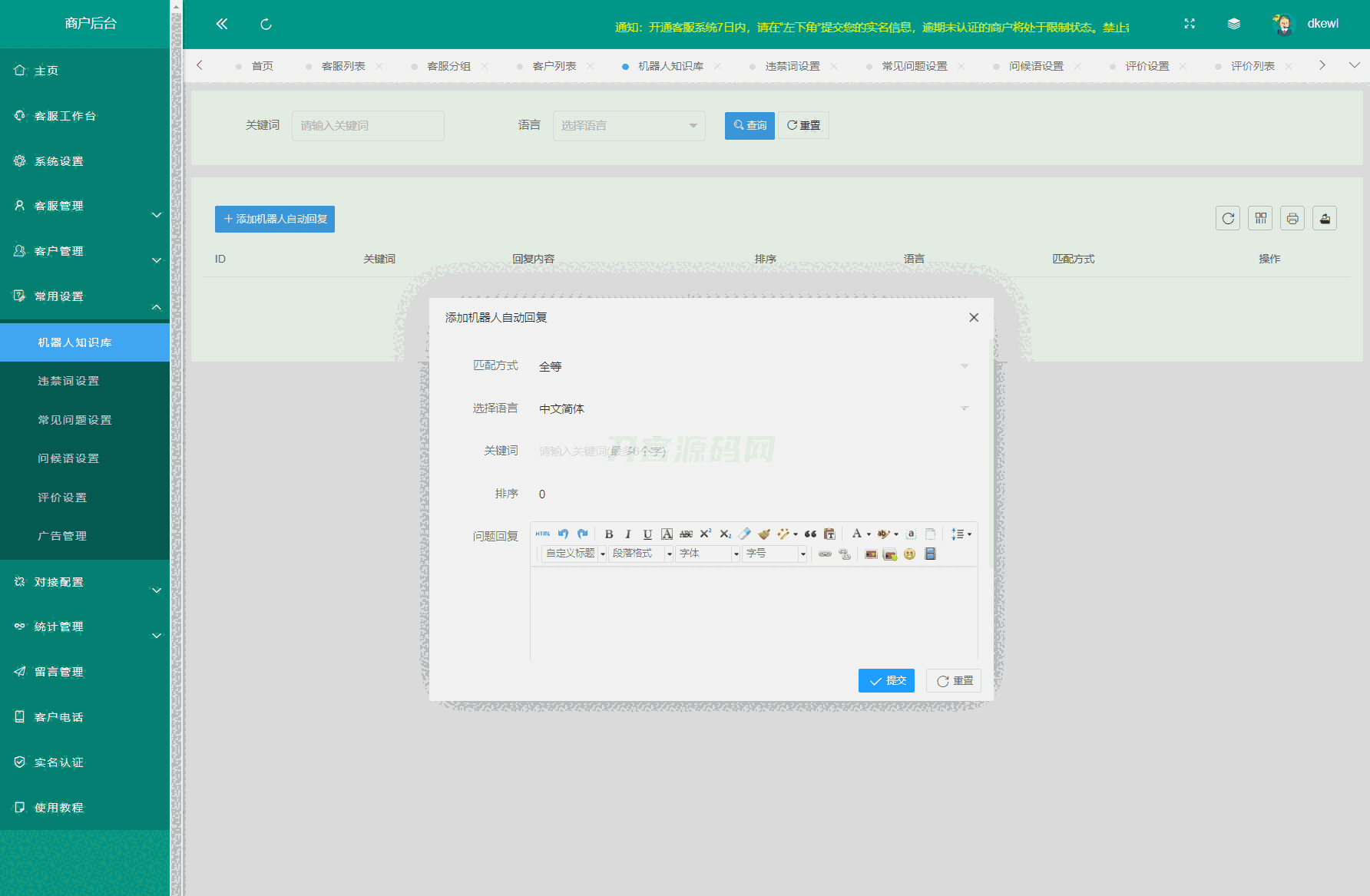Expand the 客服管理 sidebar menu
Viewport: 1370px width, 896px height.
[84, 207]
